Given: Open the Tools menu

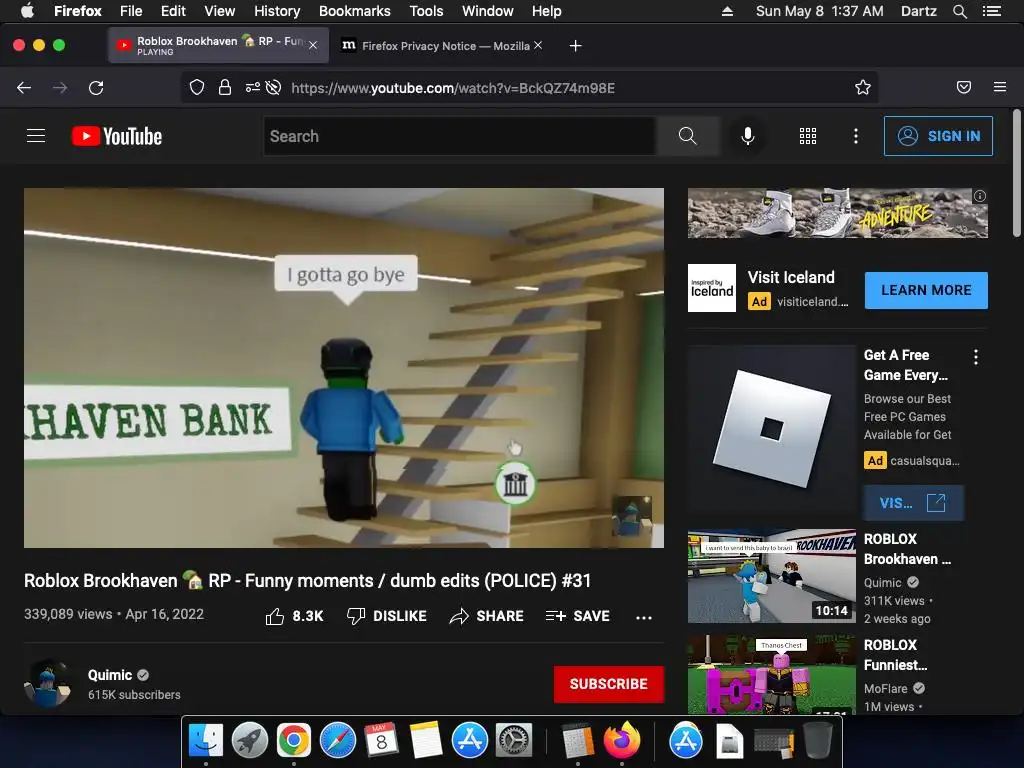Looking at the screenshot, I should point(426,11).
